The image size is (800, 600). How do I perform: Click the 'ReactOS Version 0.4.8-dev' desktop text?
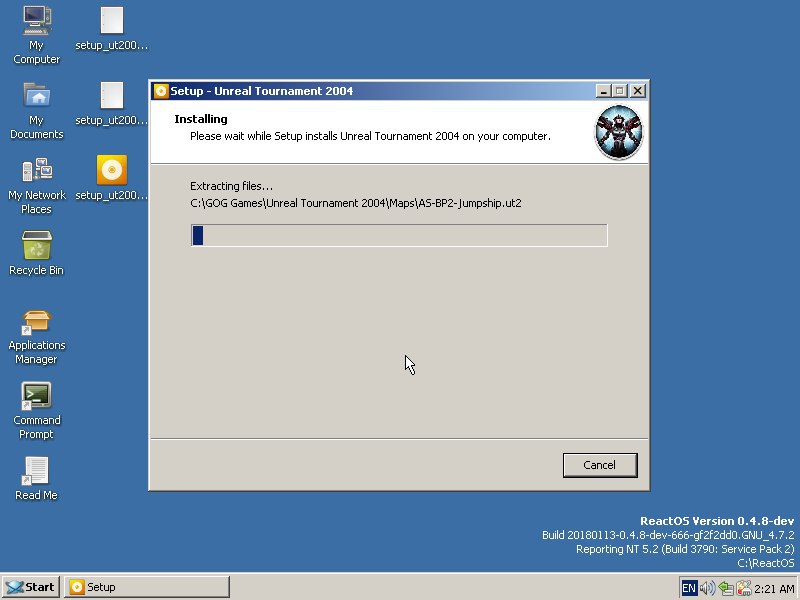point(717,521)
